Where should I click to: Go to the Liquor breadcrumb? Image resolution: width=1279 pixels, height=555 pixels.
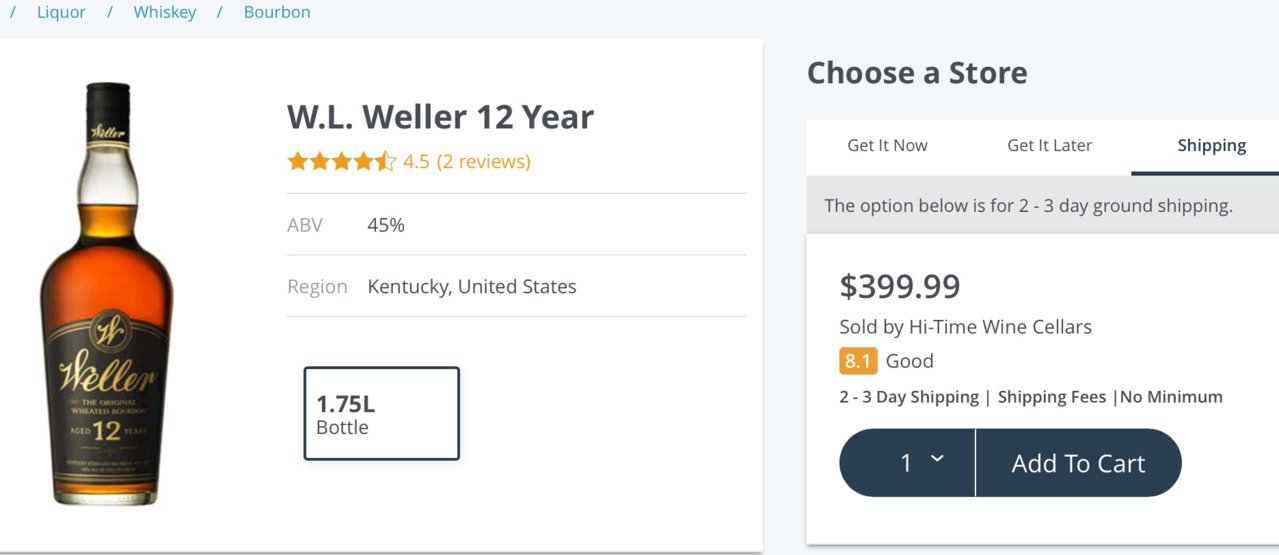point(61,12)
